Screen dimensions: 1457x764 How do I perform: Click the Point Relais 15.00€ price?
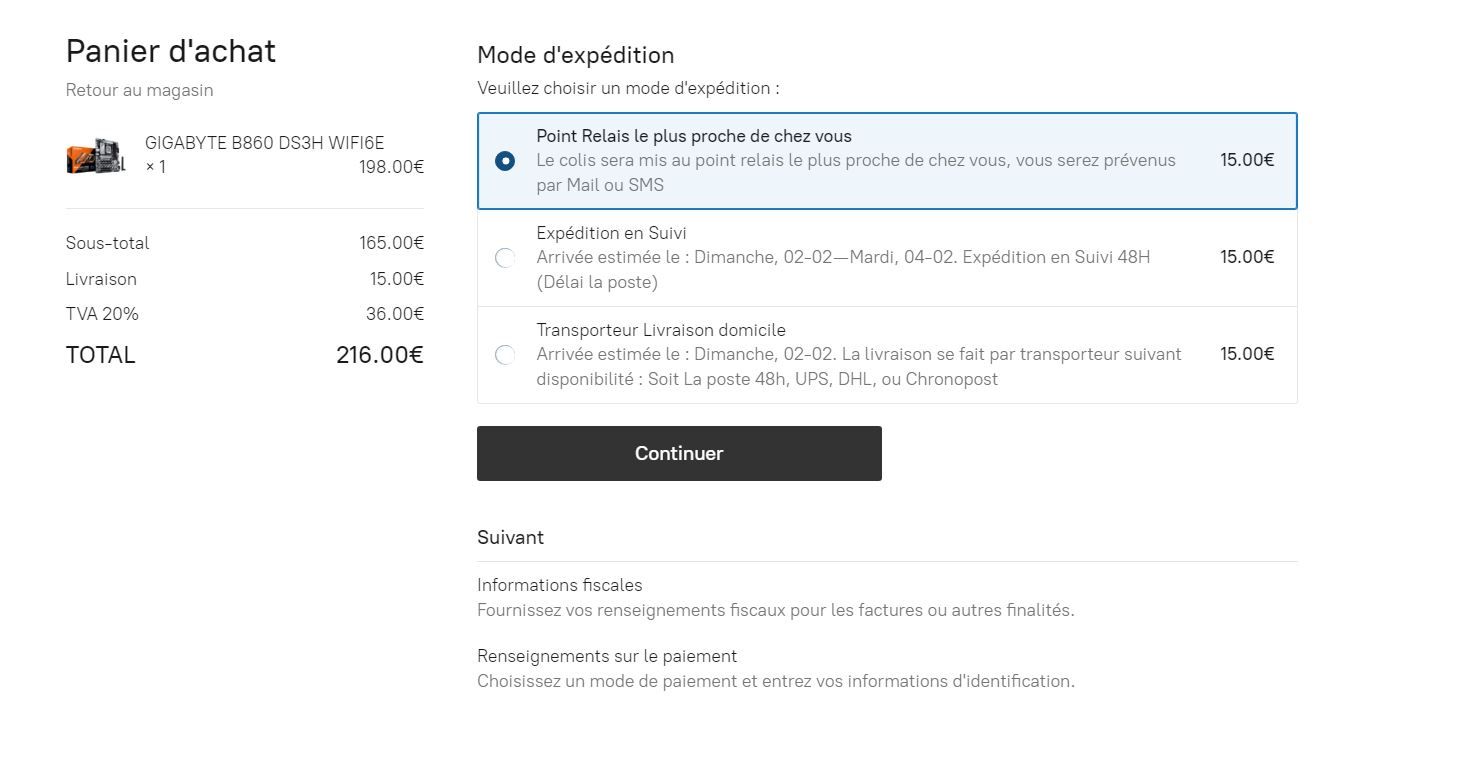[1247, 160]
